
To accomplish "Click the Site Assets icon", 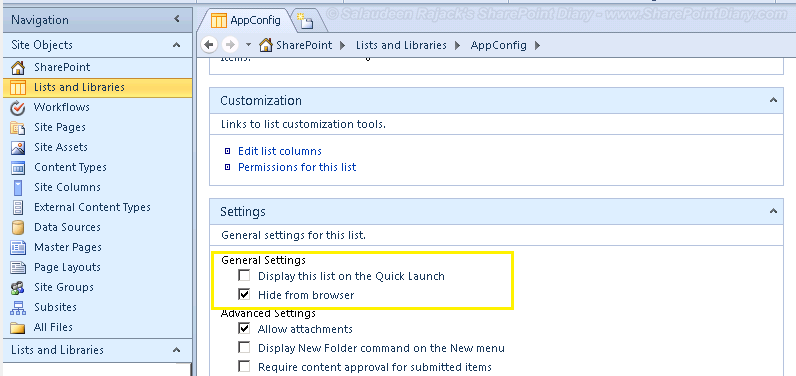I will [18, 148].
